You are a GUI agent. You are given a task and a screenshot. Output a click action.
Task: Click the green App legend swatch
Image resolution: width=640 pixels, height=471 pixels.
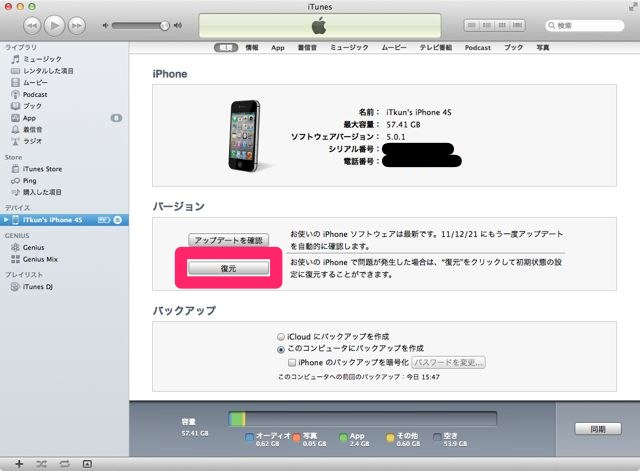pos(344,438)
